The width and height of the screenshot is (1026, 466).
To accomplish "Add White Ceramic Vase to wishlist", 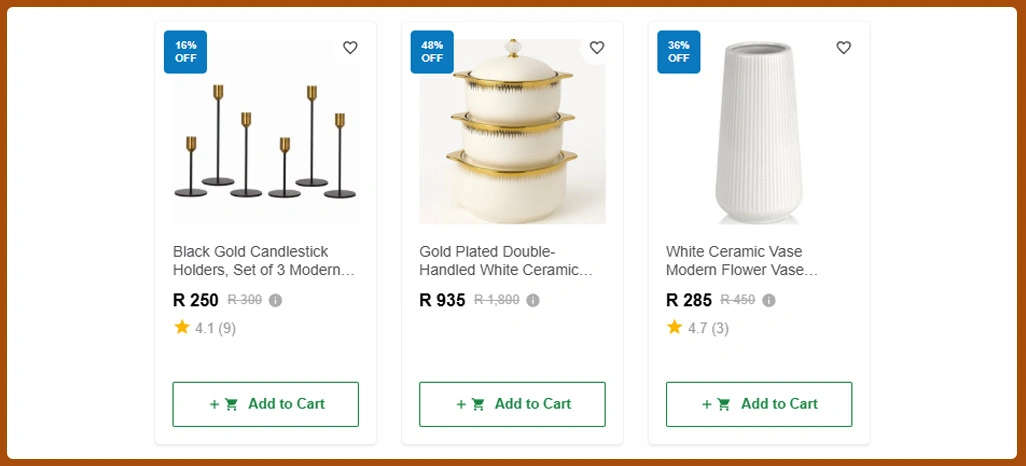I will click(x=843, y=48).
